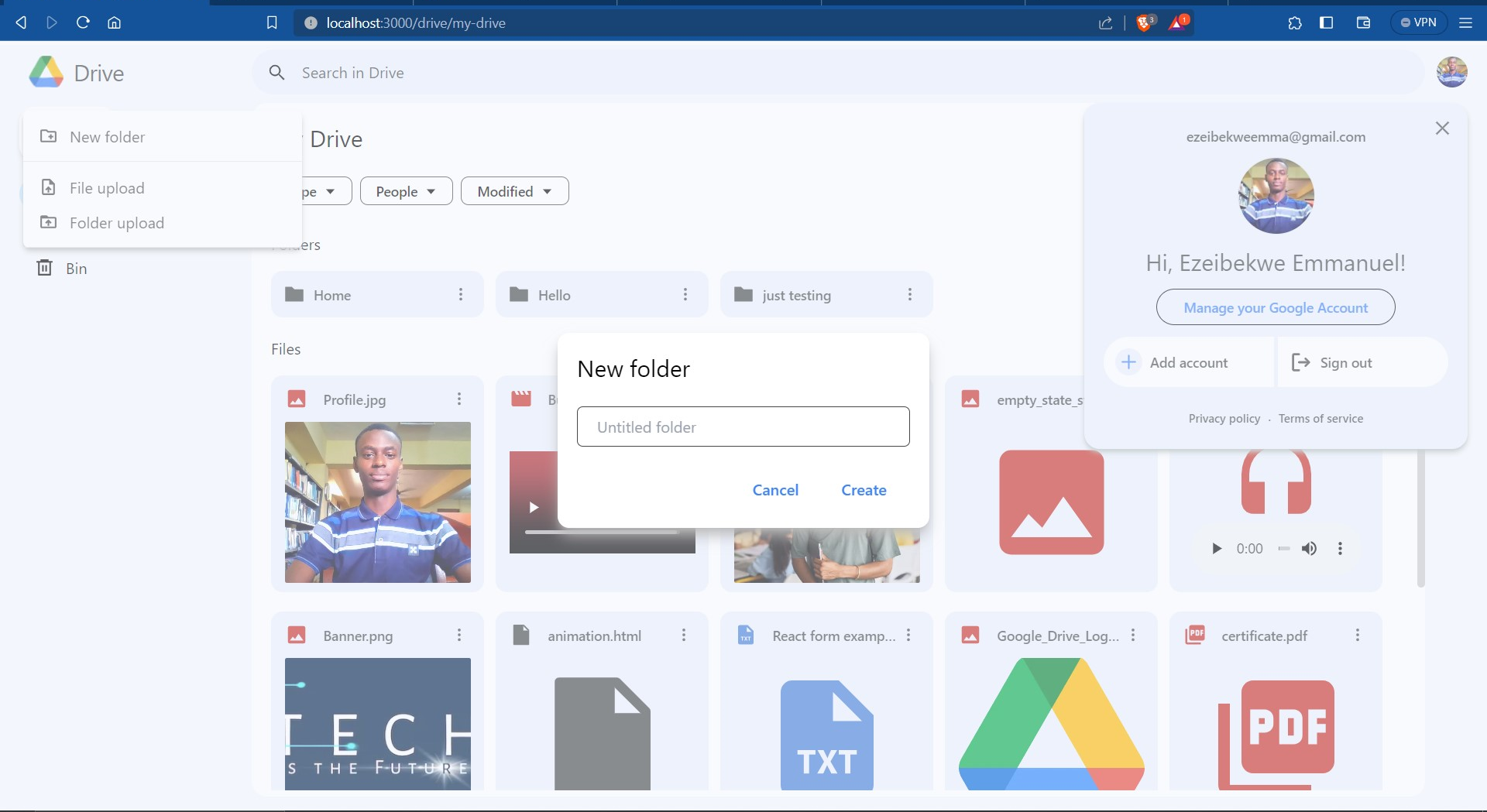Open audio player more options menu
The image size is (1487, 812).
[x=1340, y=549]
